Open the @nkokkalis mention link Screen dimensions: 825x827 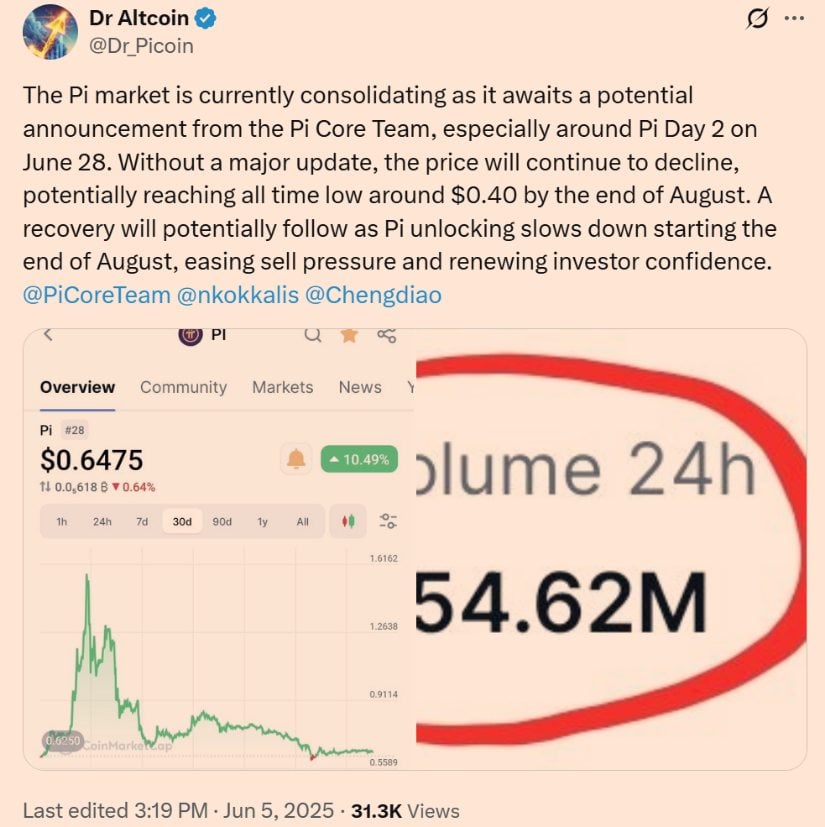pos(238,295)
